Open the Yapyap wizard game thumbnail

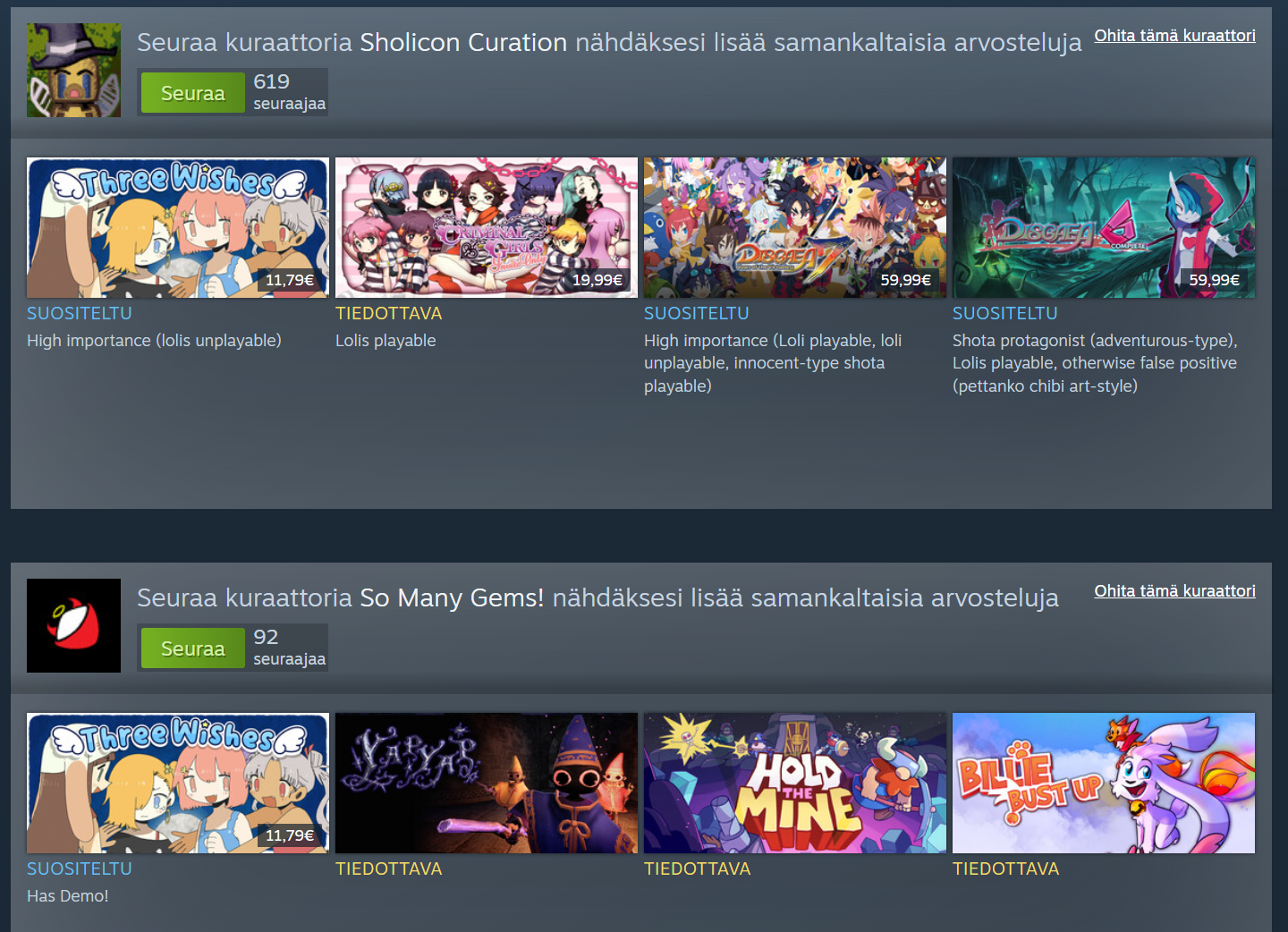click(487, 783)
